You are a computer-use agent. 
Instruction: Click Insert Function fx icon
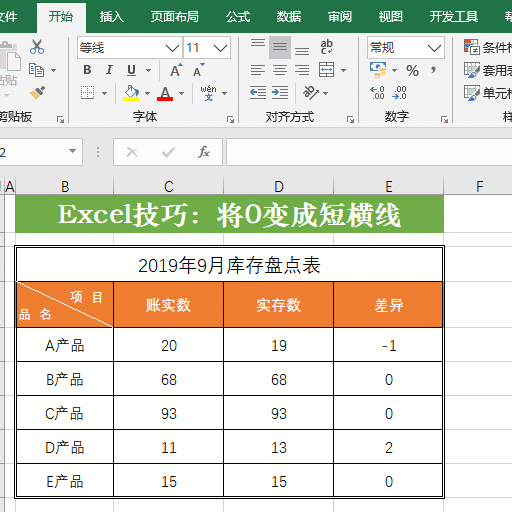pos(204,152)
